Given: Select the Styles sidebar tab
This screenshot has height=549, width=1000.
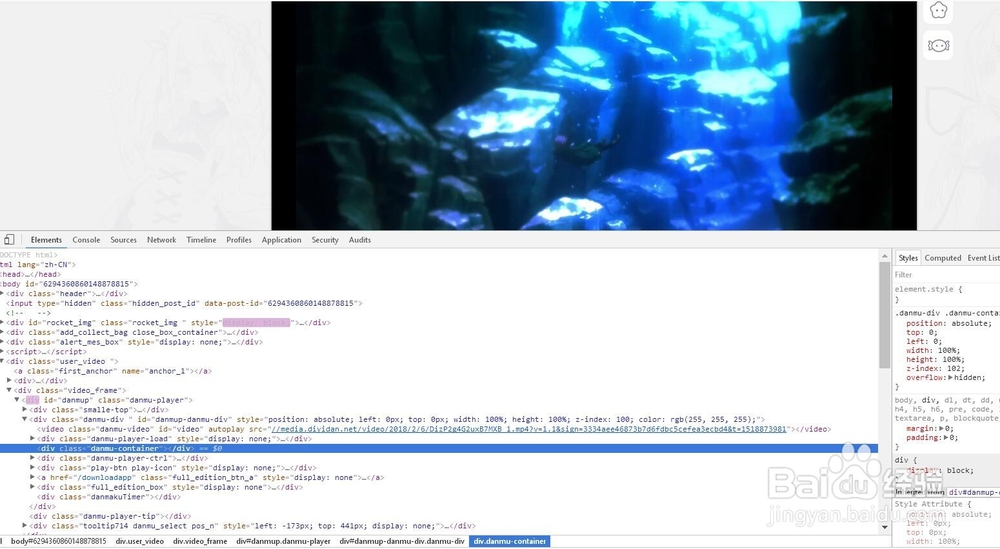Looking at the screenshot, I should (x=908, y=258).
